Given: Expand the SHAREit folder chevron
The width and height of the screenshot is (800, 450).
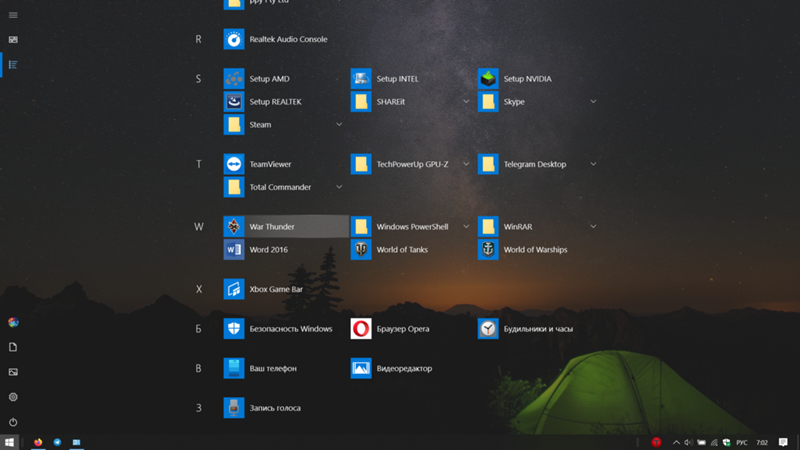Looking at the screenshot, I should click(x=466, y=102).
